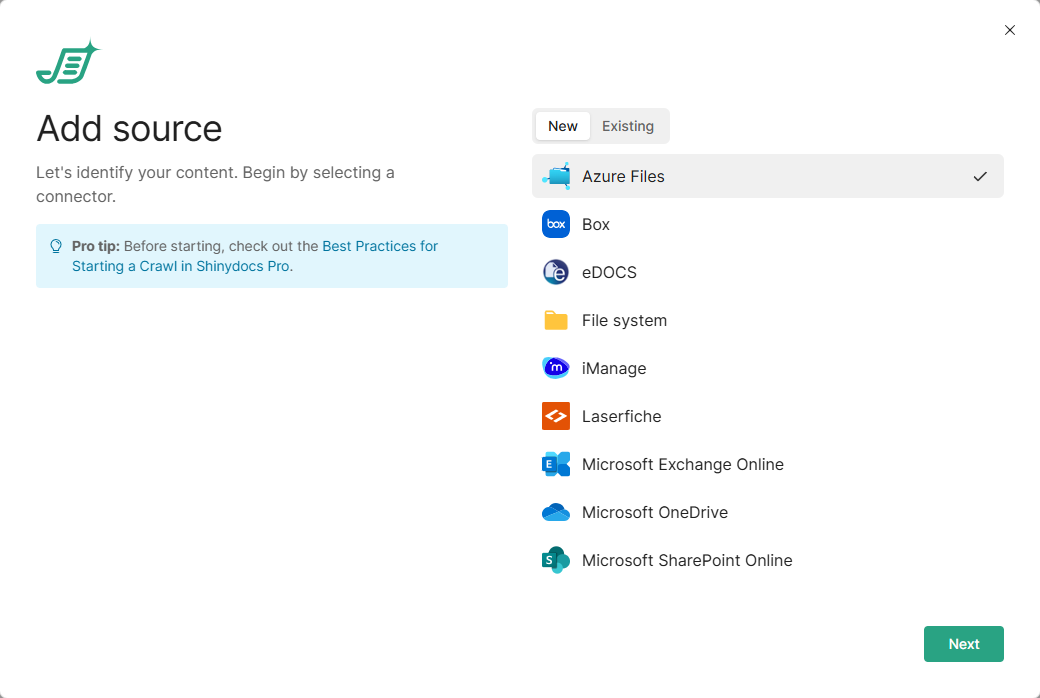Click the Shinydocs logo

click(x=68, y=62)
